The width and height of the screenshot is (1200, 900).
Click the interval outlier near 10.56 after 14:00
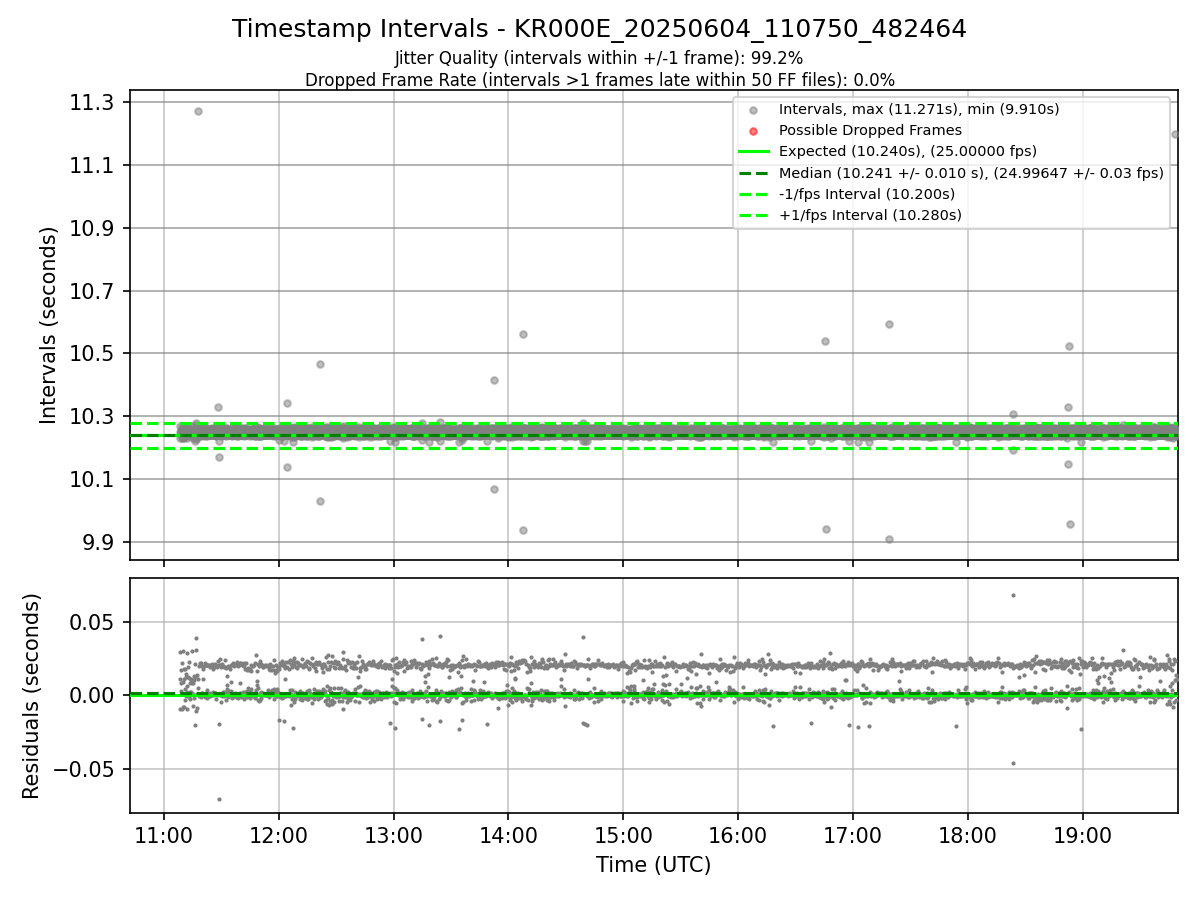(523, 334)
